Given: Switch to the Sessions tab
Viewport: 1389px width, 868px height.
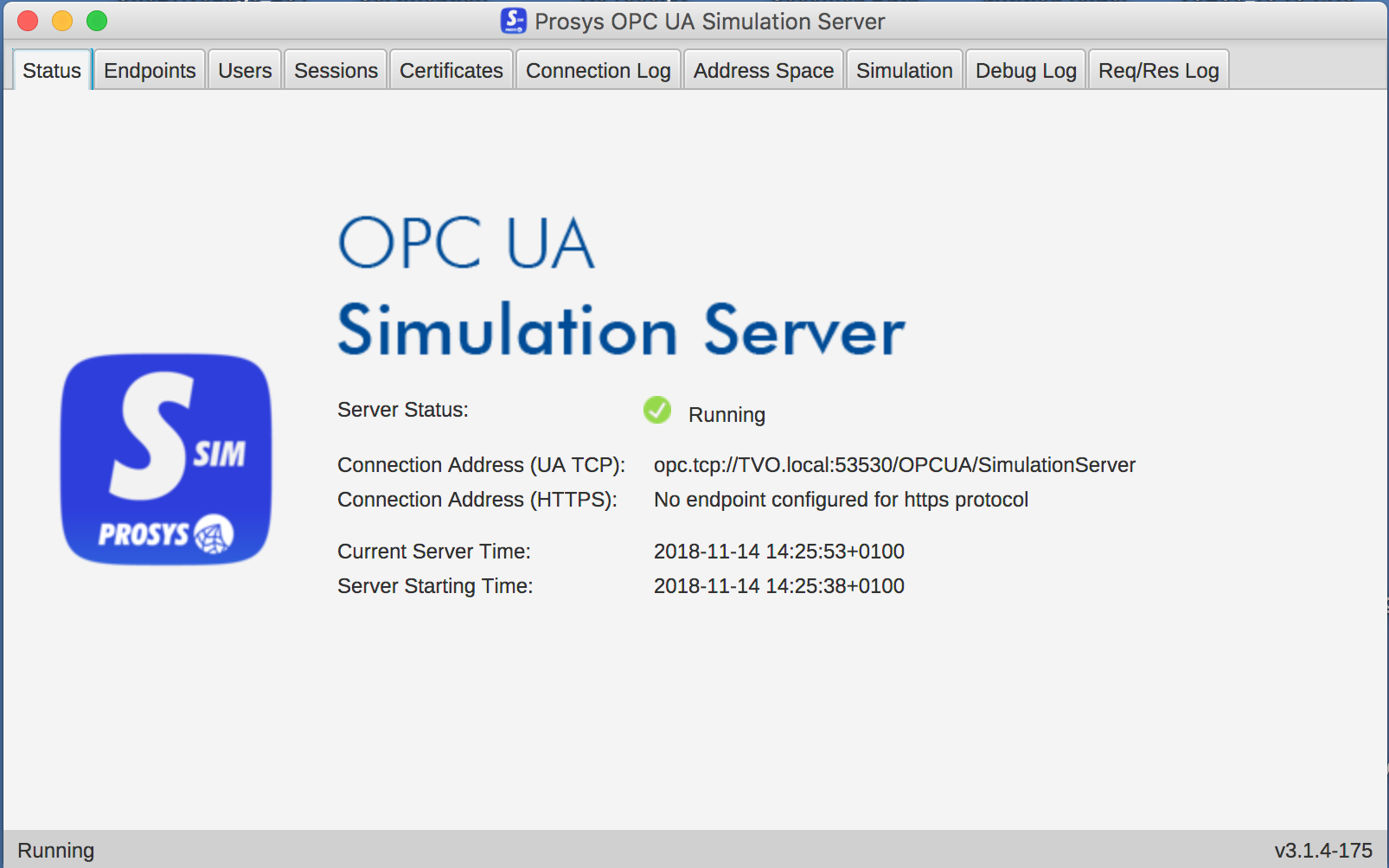Looking at the screenshot, I should [x=336, y=70].
